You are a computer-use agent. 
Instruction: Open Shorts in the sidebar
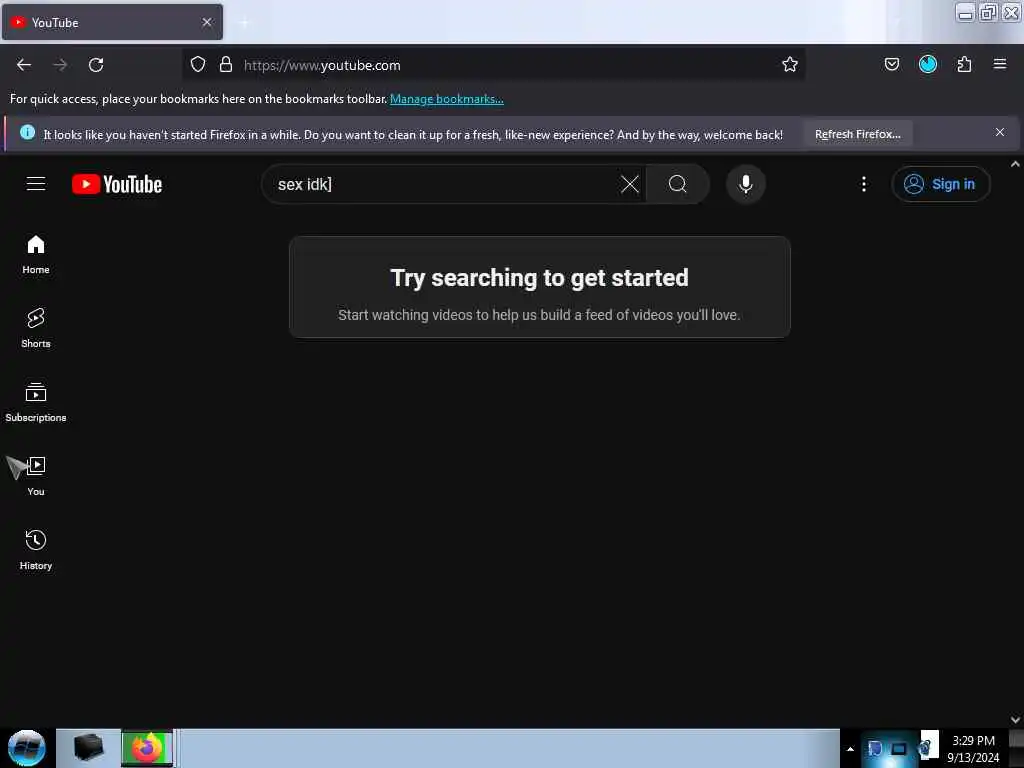point(36,328)
